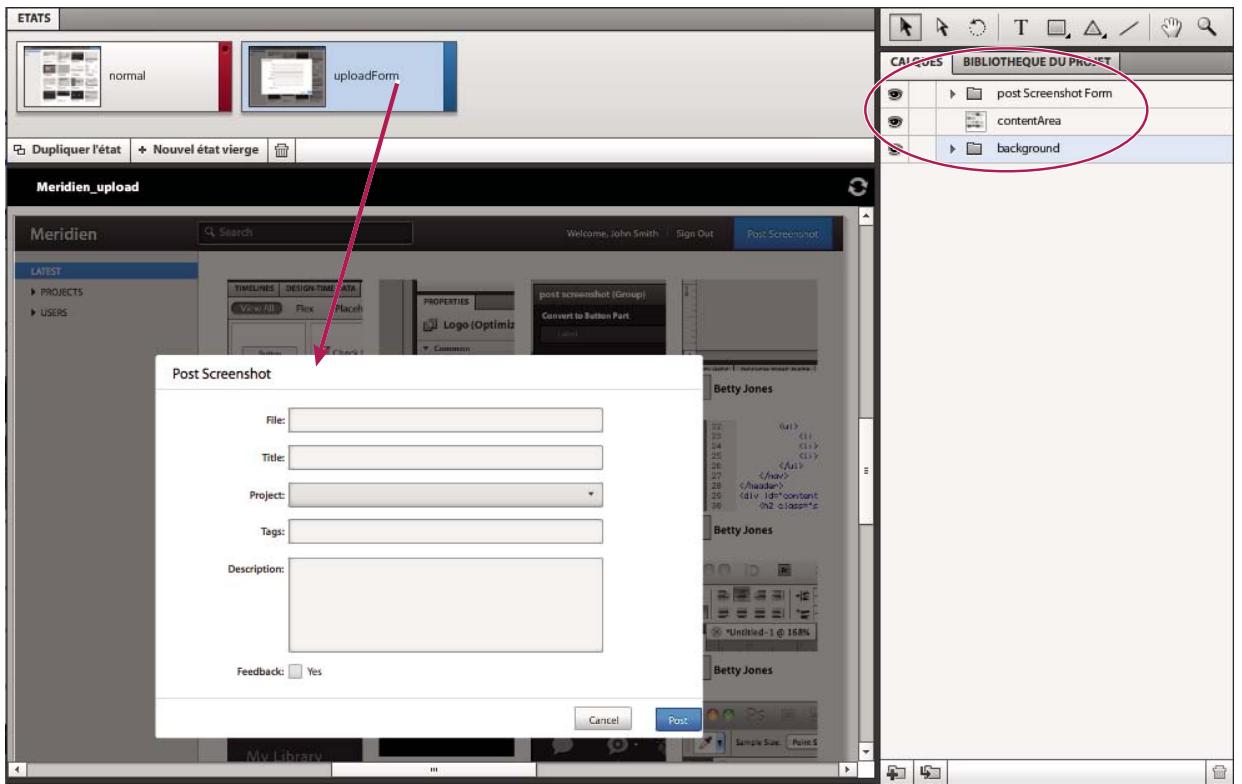Click the Tags input field

446,531
